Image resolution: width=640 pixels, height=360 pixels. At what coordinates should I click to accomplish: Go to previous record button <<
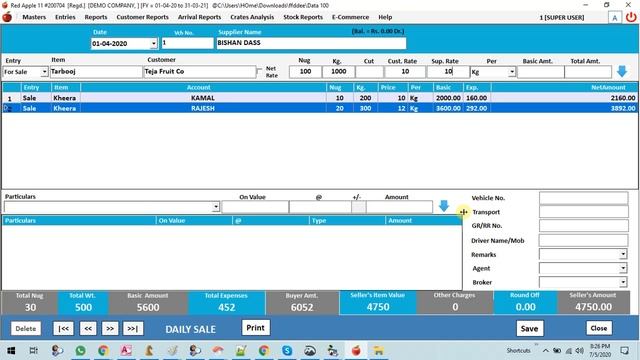coord(88,329)
